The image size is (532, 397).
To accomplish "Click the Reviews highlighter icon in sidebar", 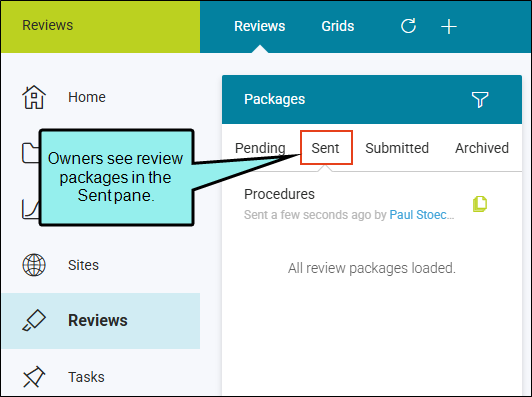I will coord(34,320).
